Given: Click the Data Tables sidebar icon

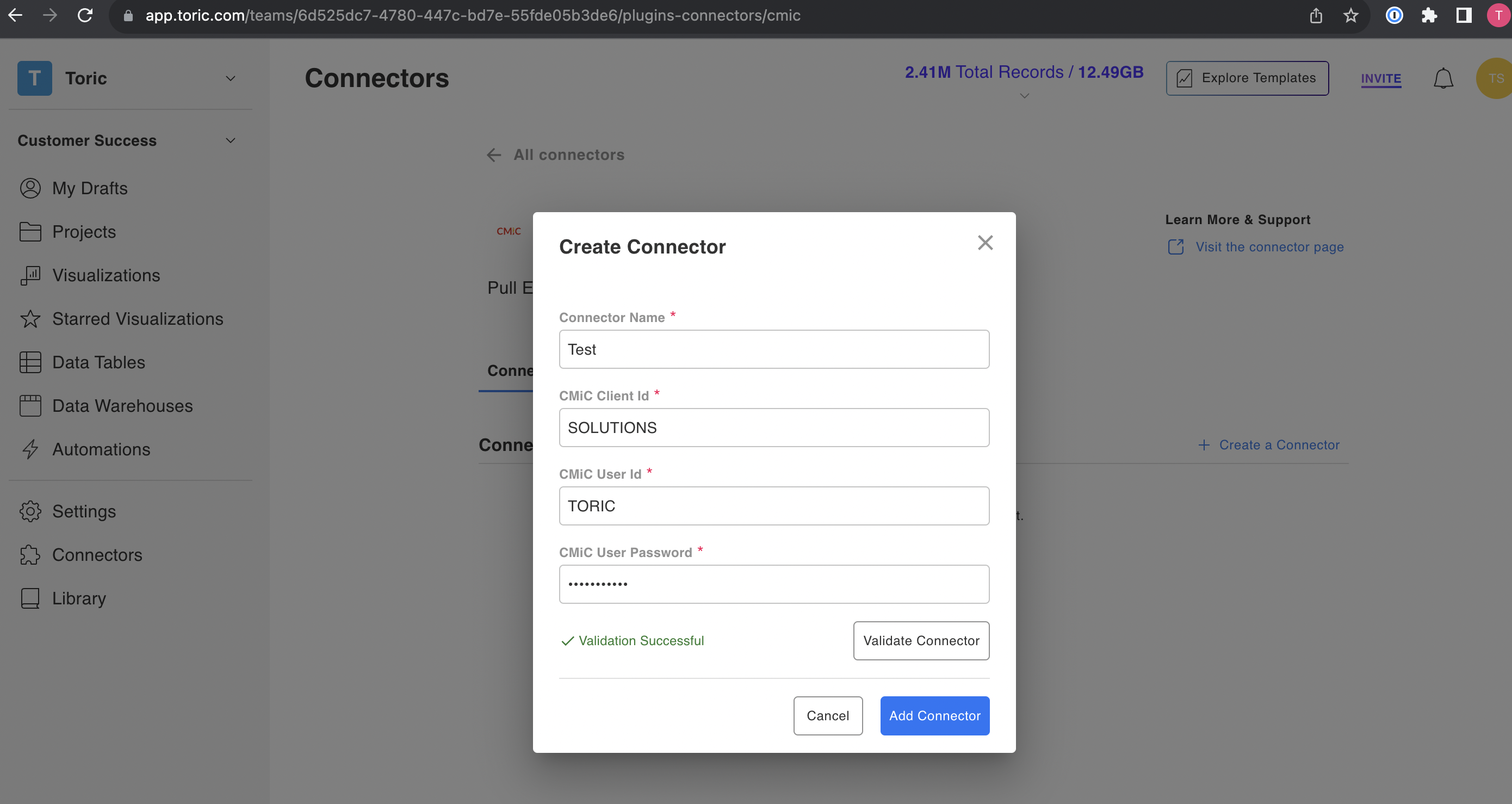Looking at the screenshot, I should [30, 362].
